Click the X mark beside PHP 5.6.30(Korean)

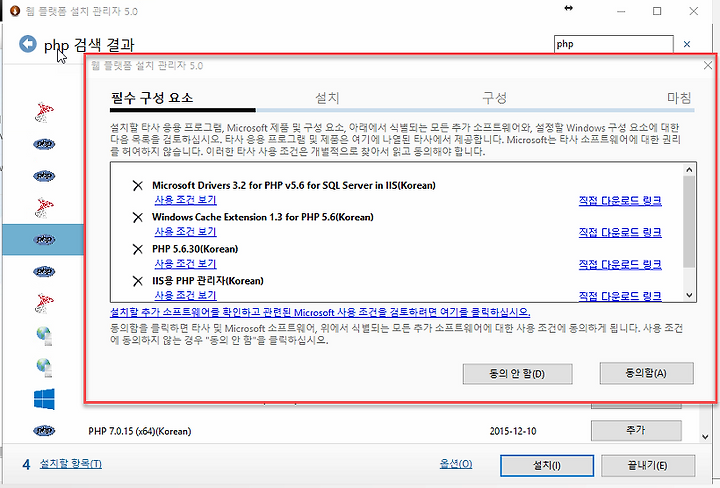[138, 249]
